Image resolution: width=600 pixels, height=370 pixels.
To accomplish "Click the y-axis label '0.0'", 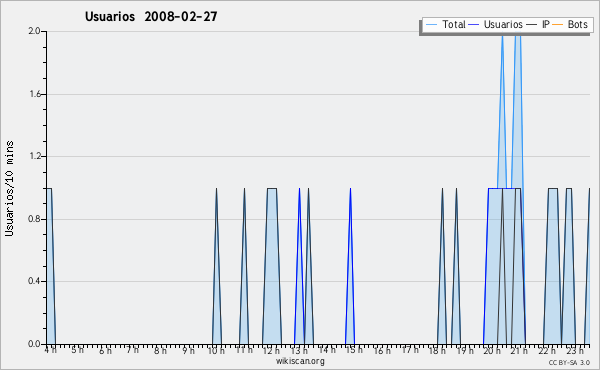I will (34, 344).
